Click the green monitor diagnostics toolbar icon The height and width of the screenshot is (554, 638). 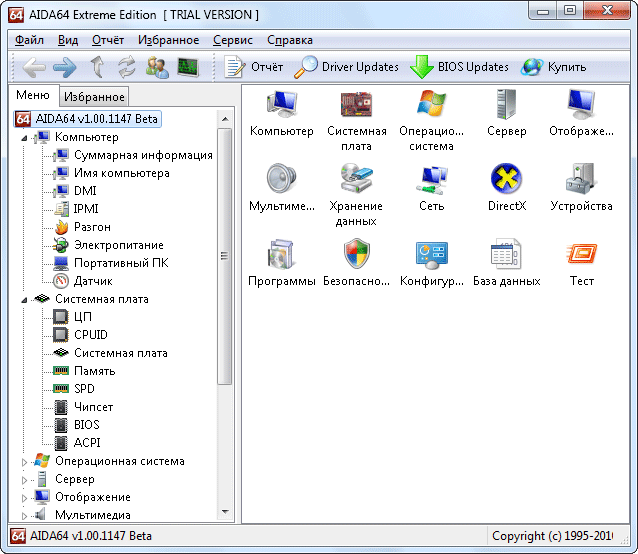pos(188,67)
